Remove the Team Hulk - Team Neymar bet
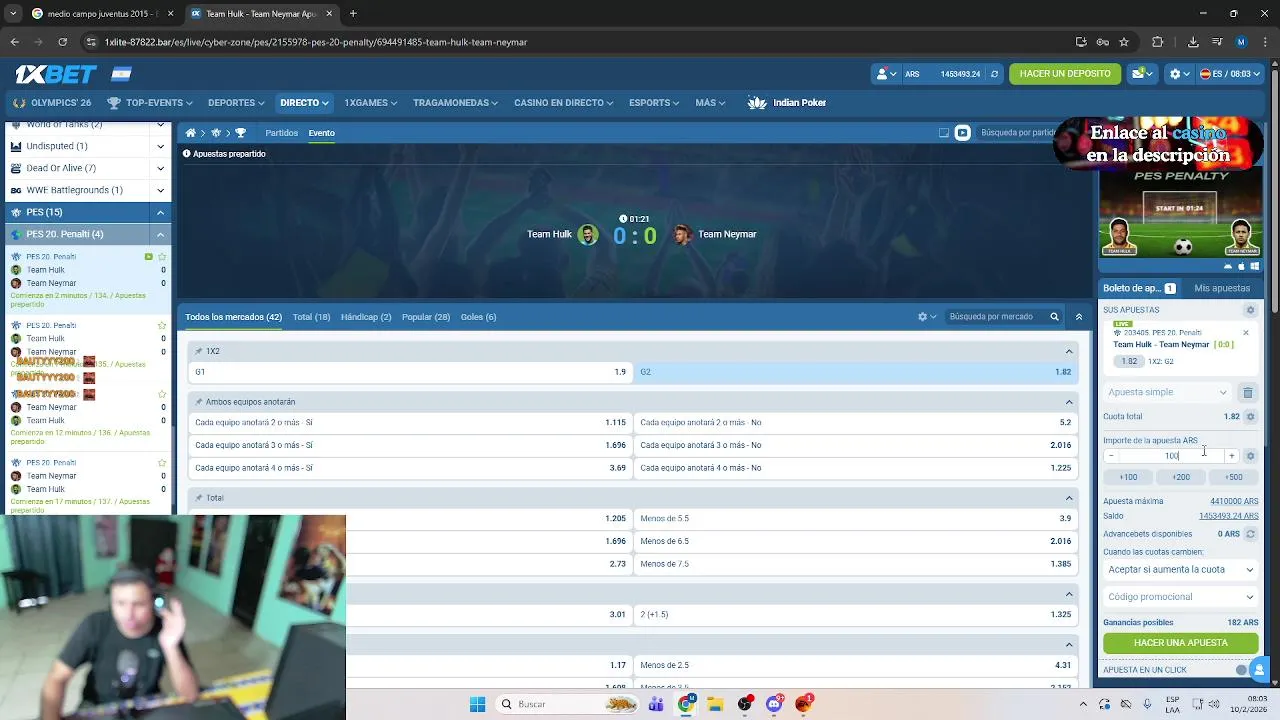 point(1246,333)
